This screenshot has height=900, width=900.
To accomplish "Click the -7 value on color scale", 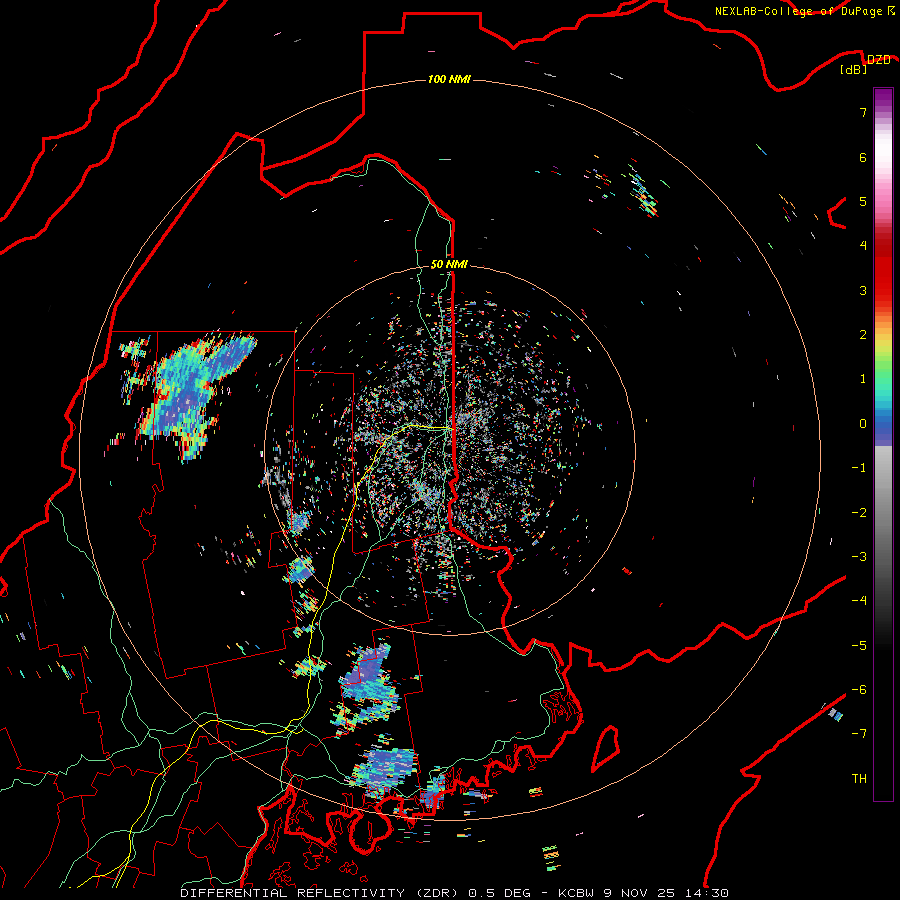I will coord(859,734).
